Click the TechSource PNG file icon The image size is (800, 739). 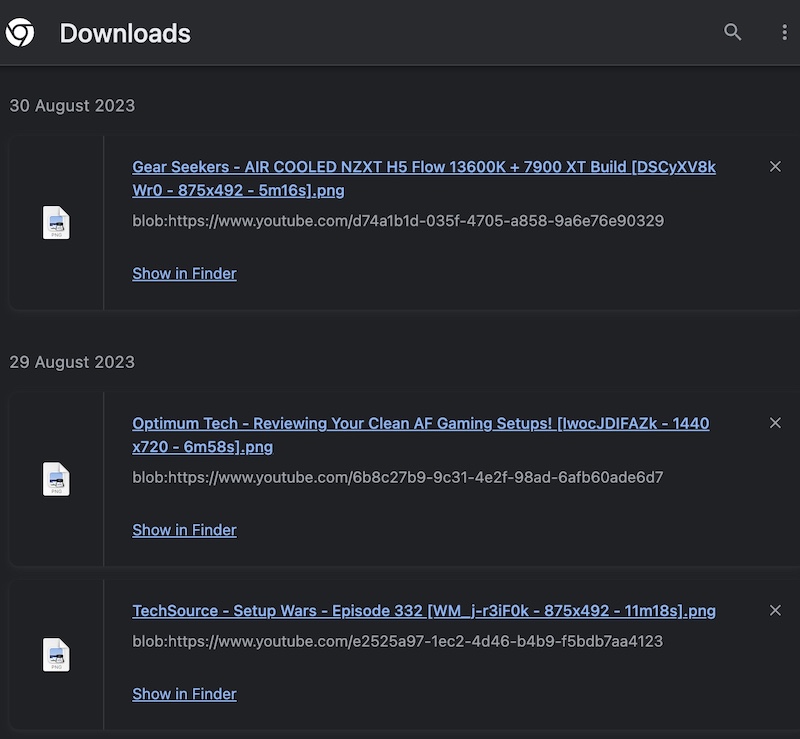(56, 655)
